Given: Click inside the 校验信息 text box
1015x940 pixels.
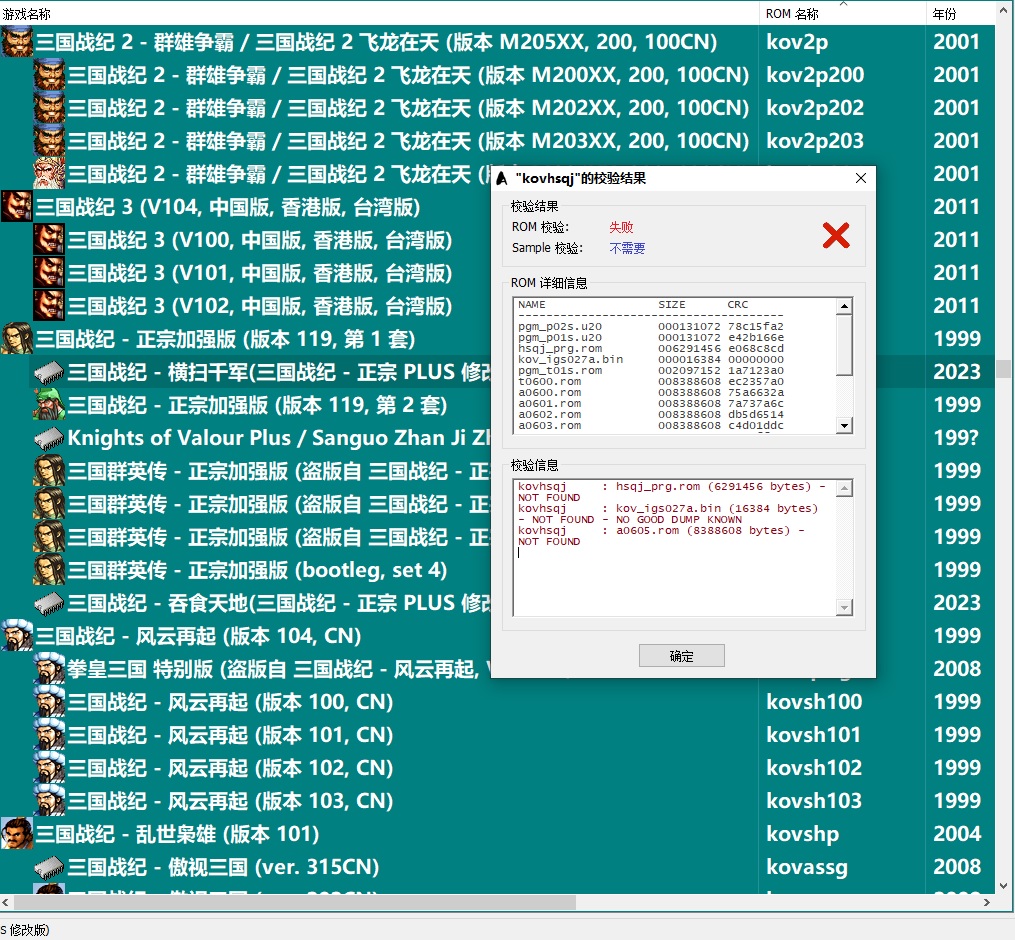Looking at the screenshot, I should (675, 548).
